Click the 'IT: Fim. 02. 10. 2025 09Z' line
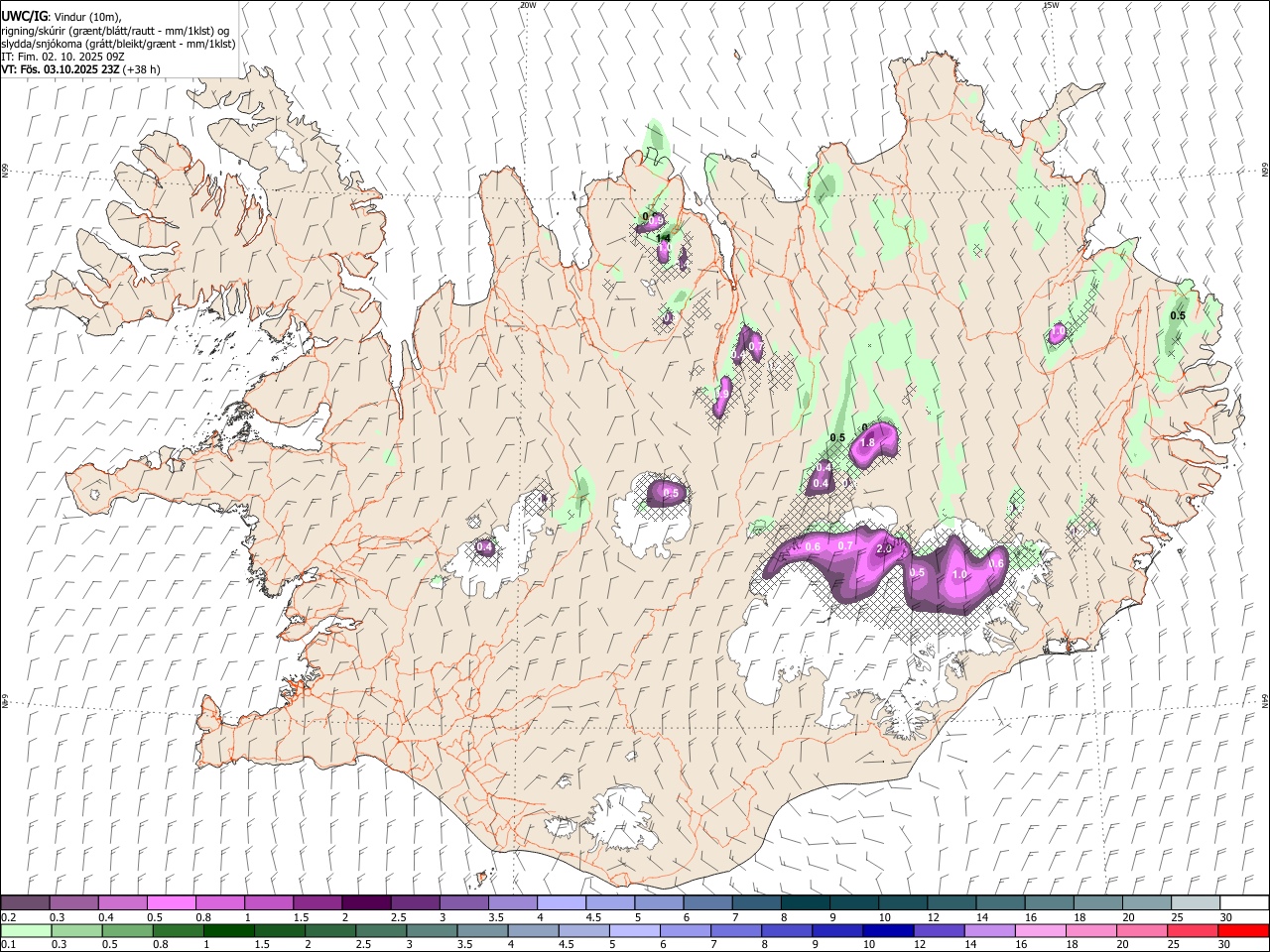1270x952 pixels. pos(61,57)
